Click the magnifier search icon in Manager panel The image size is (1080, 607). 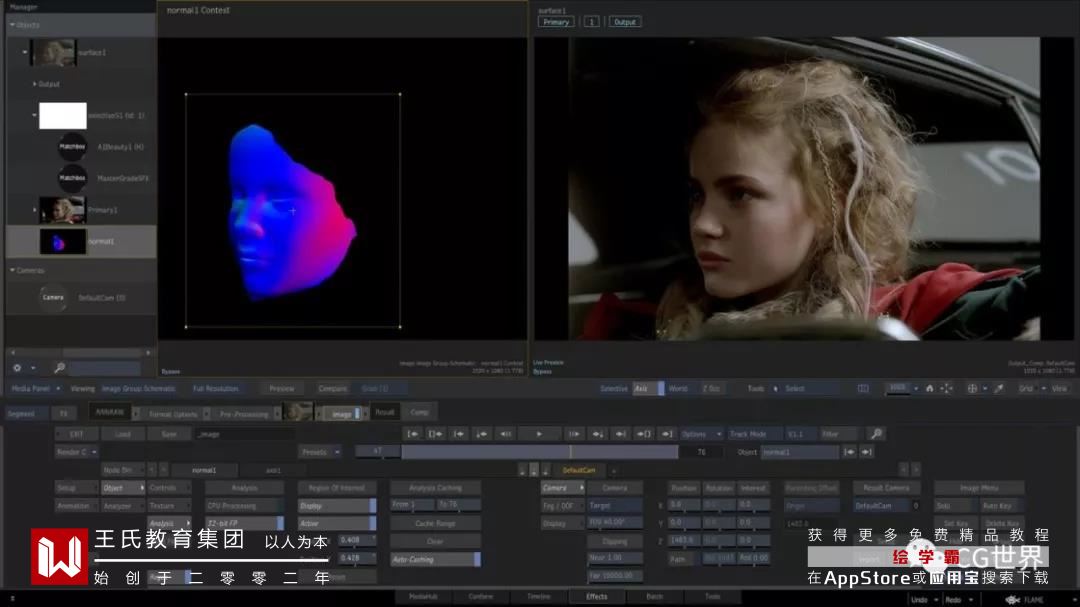pos(59,368)
